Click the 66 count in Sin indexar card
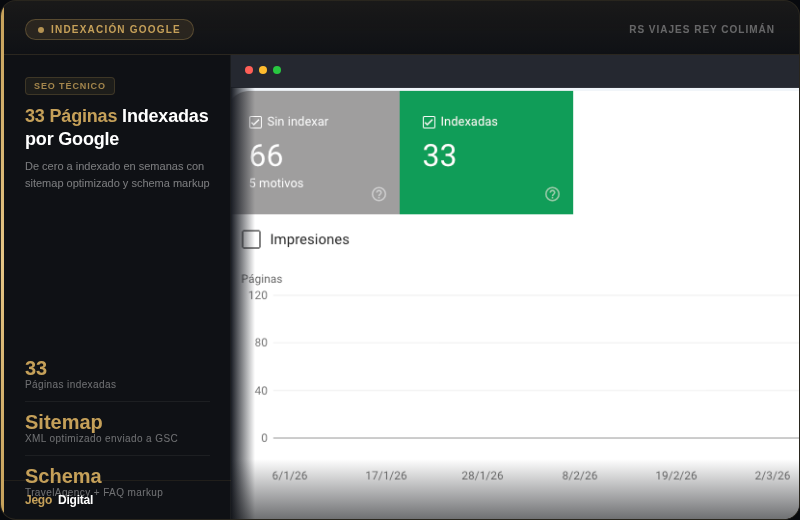Image resolution: width=800 pixels, height=520 pixels. [266, 156]
